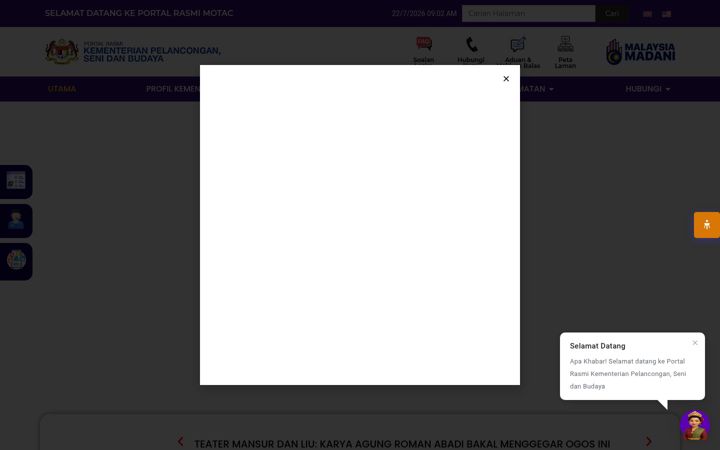The width and height of the screenshot is (720, 450).
Task: Click the Kementerian Pelancongan, Seni dan Budaya title
Action: pyautogui.click(x=152, y=54)
